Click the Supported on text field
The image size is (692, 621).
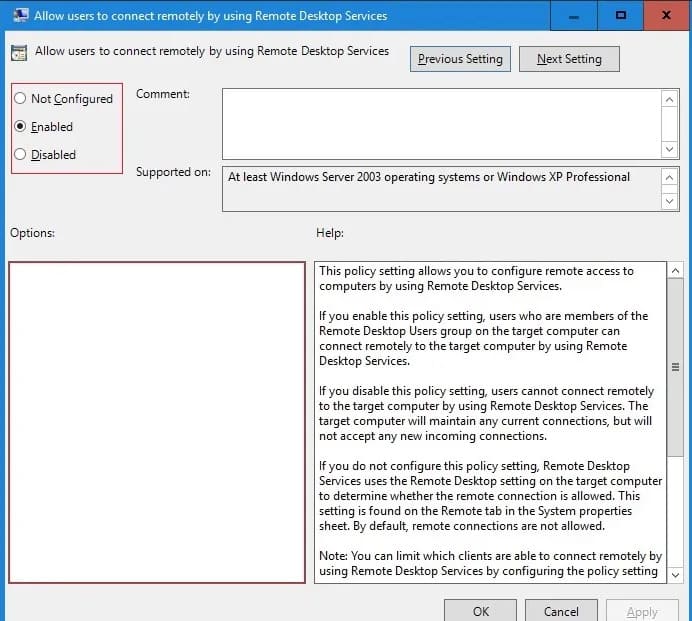(x=441, y=189)
